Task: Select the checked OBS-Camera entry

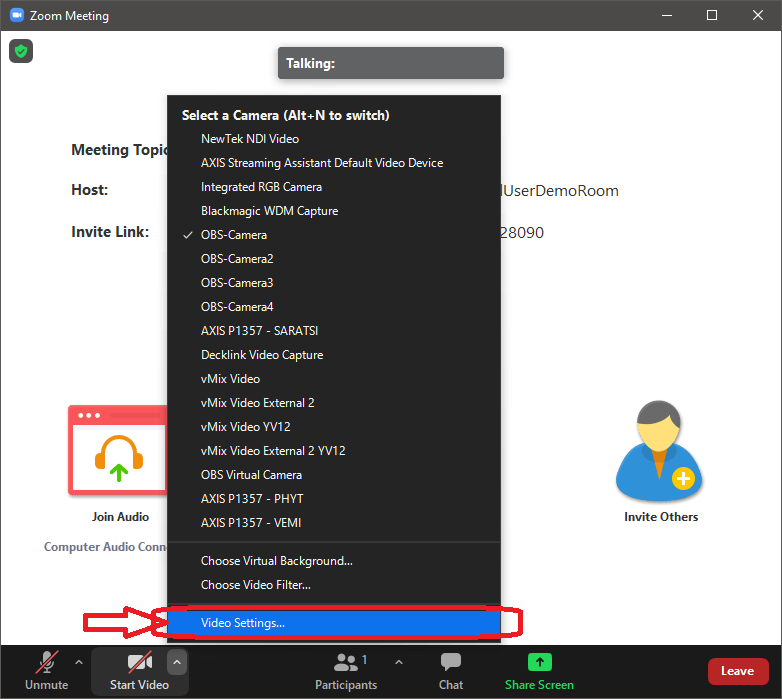Action: 334,235
